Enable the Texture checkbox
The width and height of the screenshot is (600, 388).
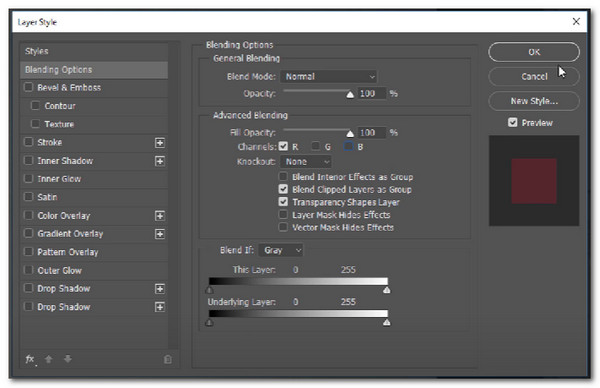click(x=35, y=124)
